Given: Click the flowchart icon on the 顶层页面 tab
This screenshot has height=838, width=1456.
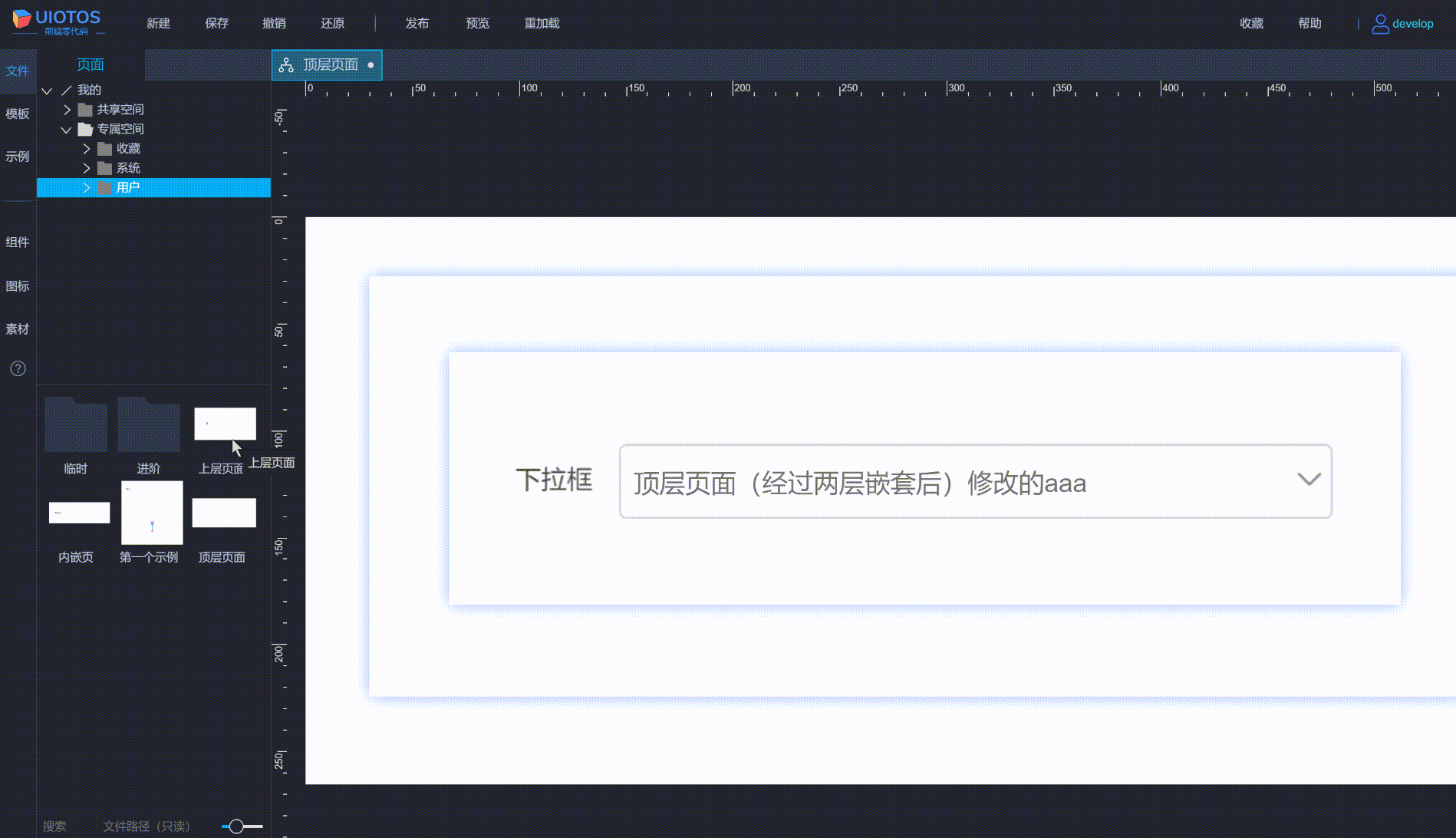Looking at the screenshot, I should click(x=286, y=65).
